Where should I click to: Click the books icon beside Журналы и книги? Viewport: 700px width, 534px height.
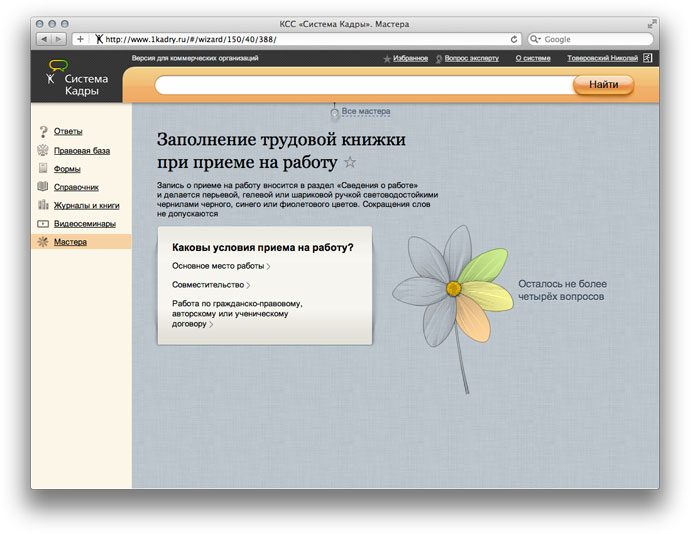(43, 205)
